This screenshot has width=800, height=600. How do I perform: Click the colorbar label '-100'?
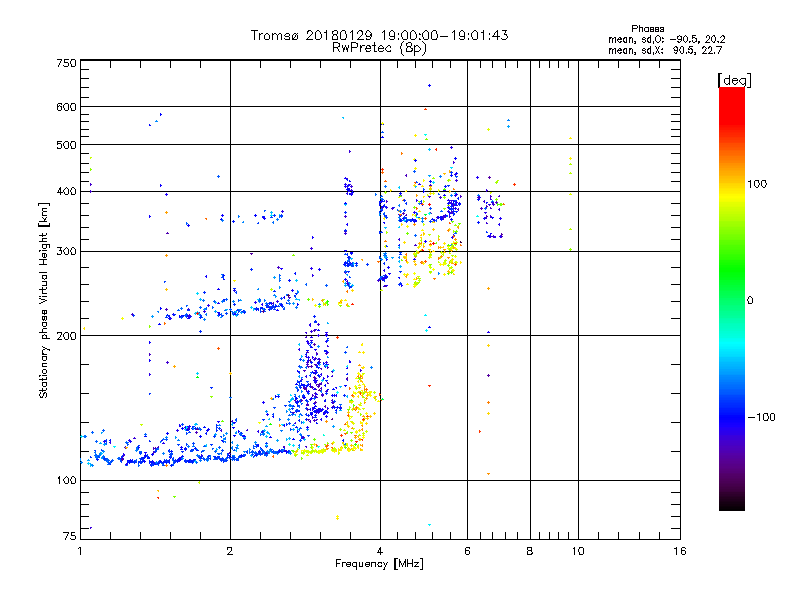tap(761, 417)
